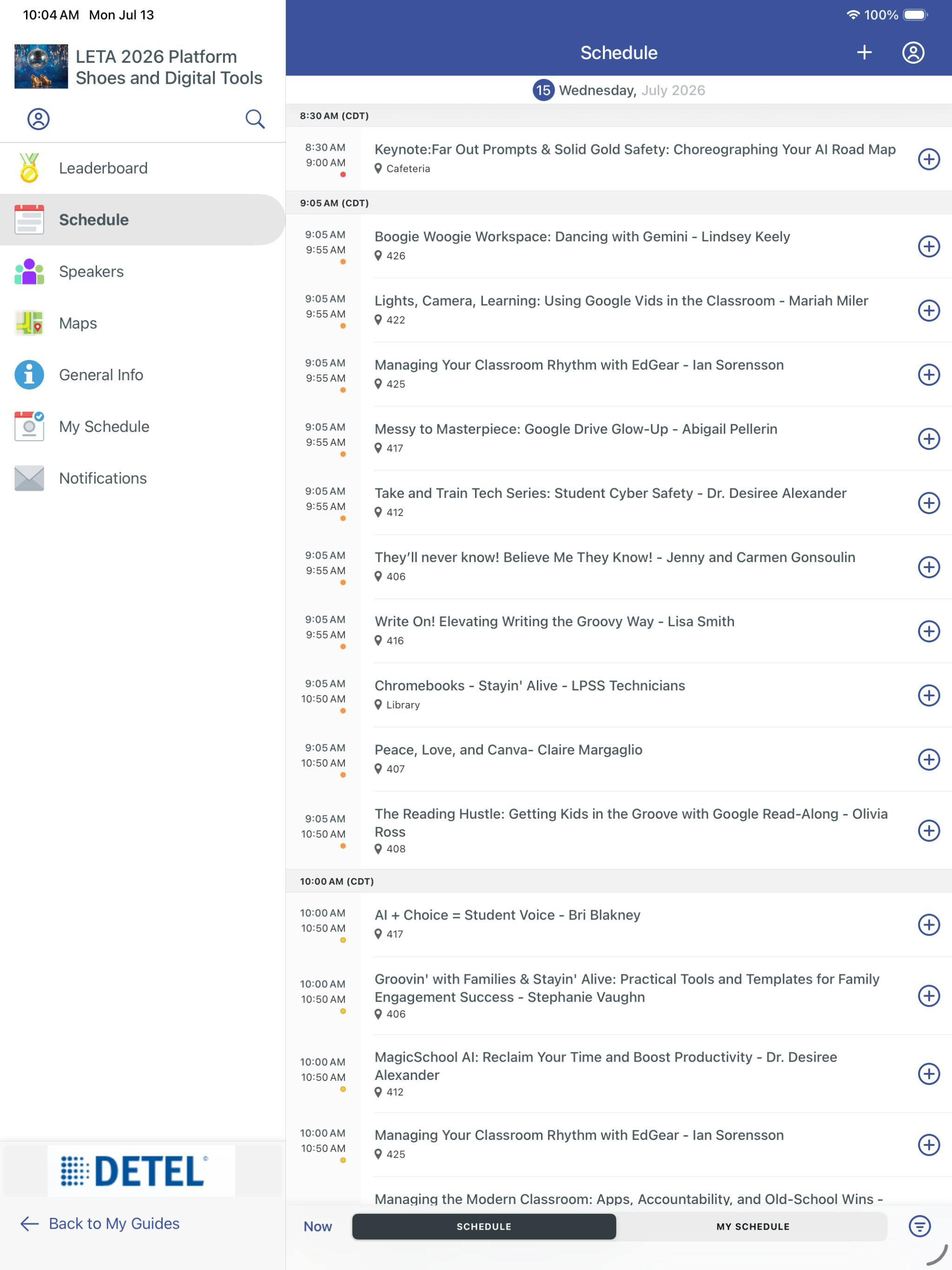Tap the battery indicator in status bar
This screenshot has height=1270, width=952.
tap(915, 15)
